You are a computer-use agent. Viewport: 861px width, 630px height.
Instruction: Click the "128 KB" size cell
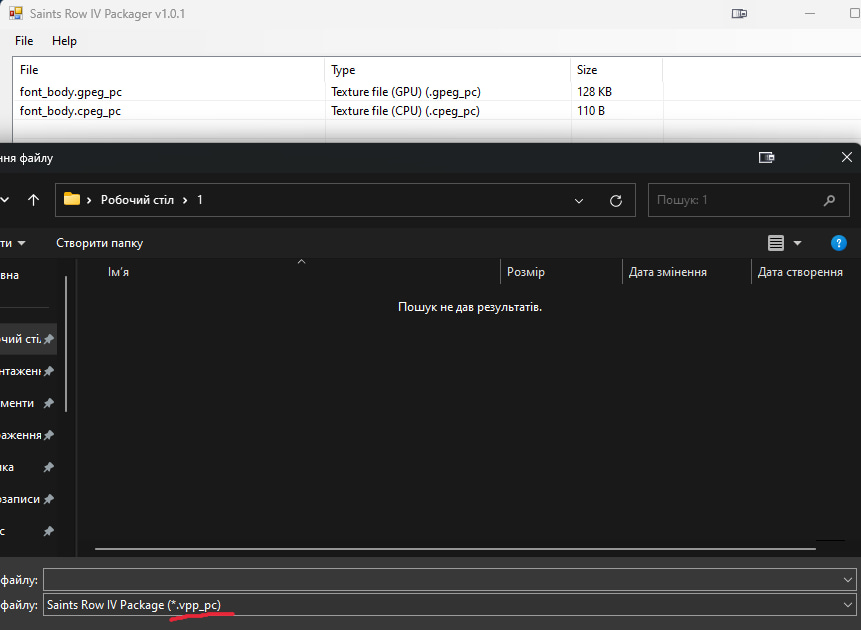pyautogui.click(x=594, y=92)
